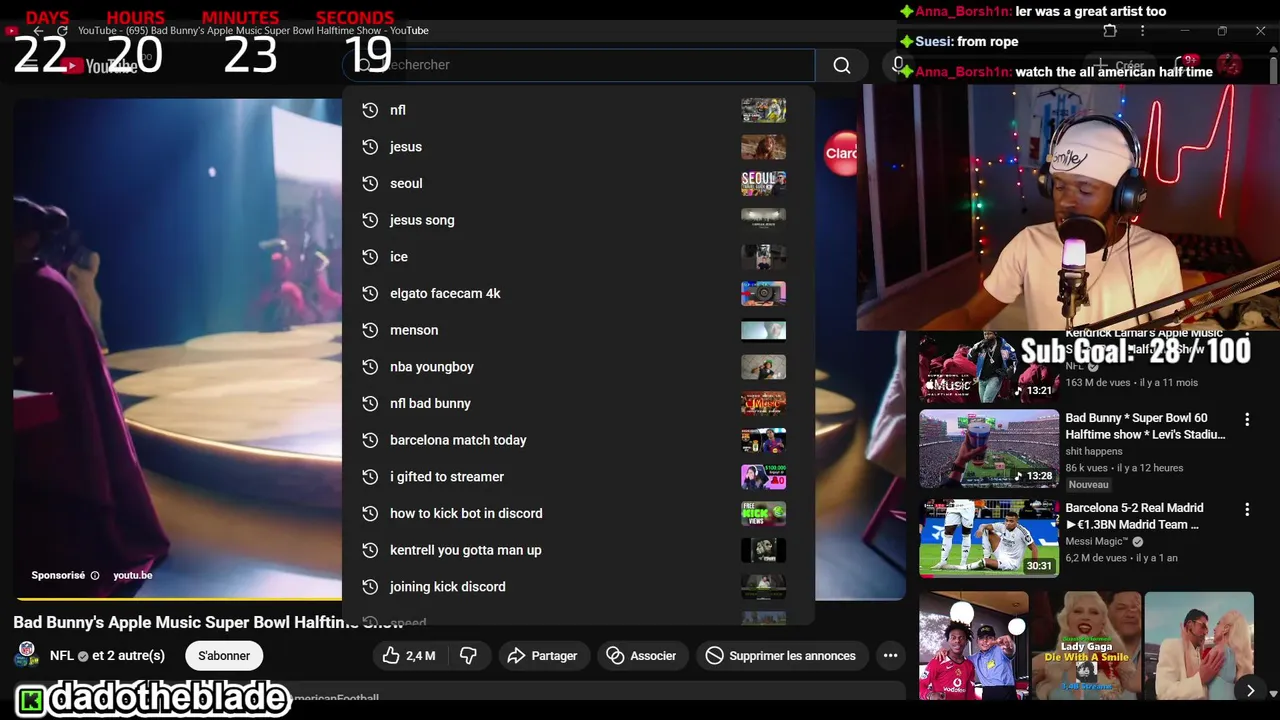Click history clock icon beside 'seoul'
1280x720 pixels.
coord(370,183)
